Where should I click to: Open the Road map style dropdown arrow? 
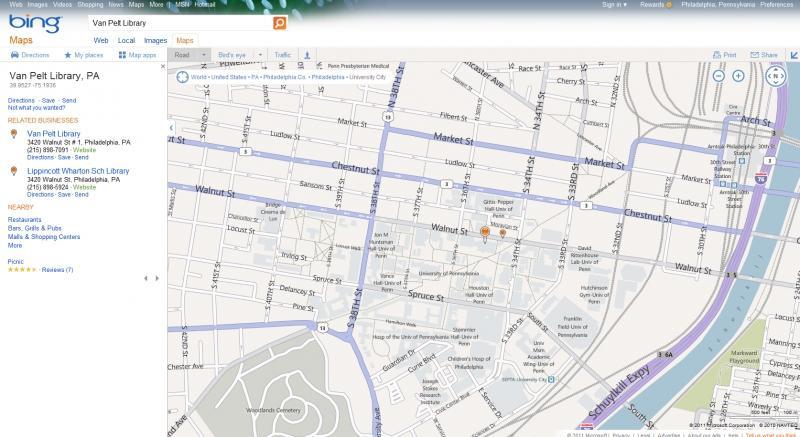tap(204, 55)
